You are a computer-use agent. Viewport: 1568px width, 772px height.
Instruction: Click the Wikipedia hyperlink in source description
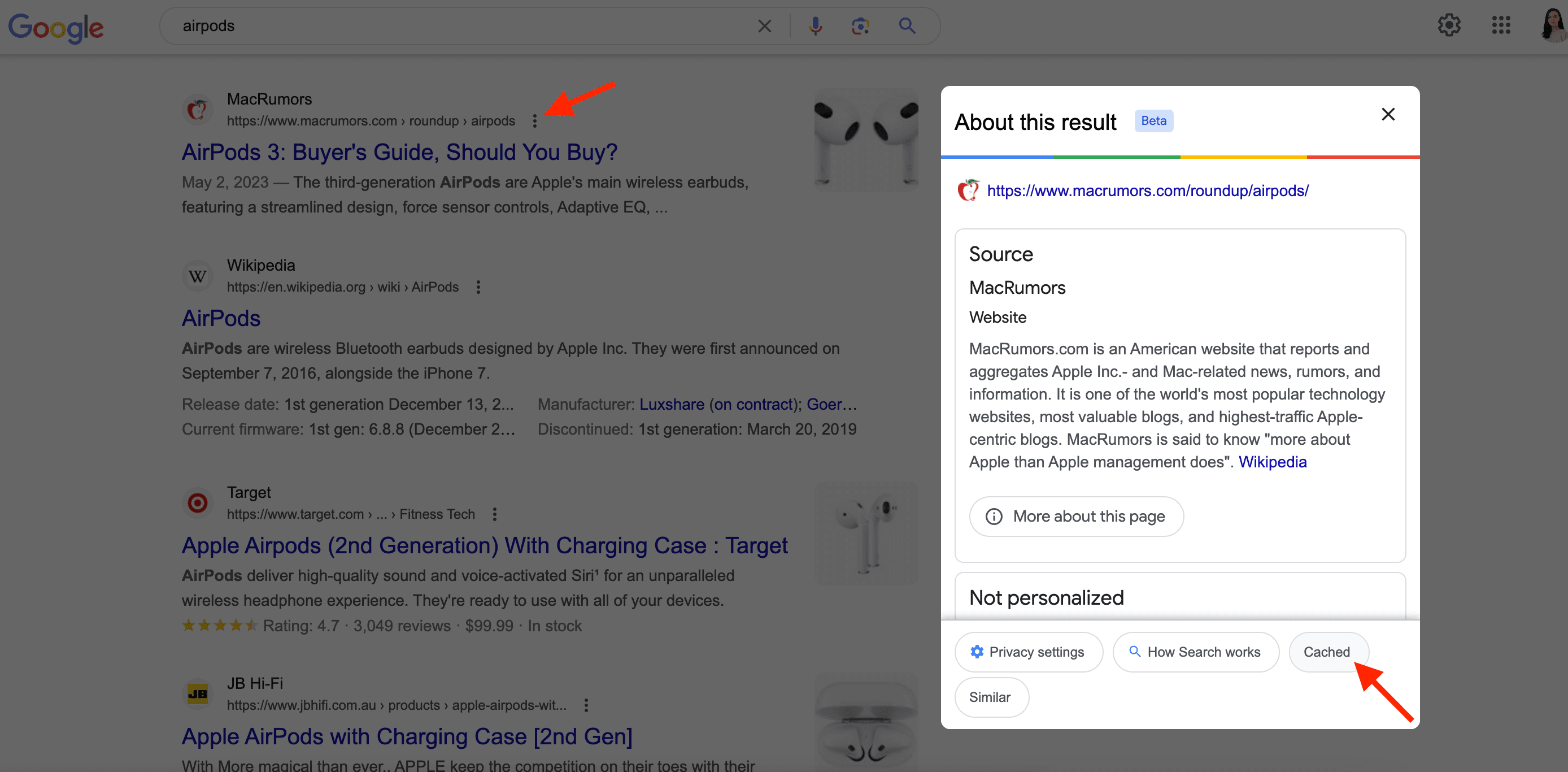coord(1272,461)
